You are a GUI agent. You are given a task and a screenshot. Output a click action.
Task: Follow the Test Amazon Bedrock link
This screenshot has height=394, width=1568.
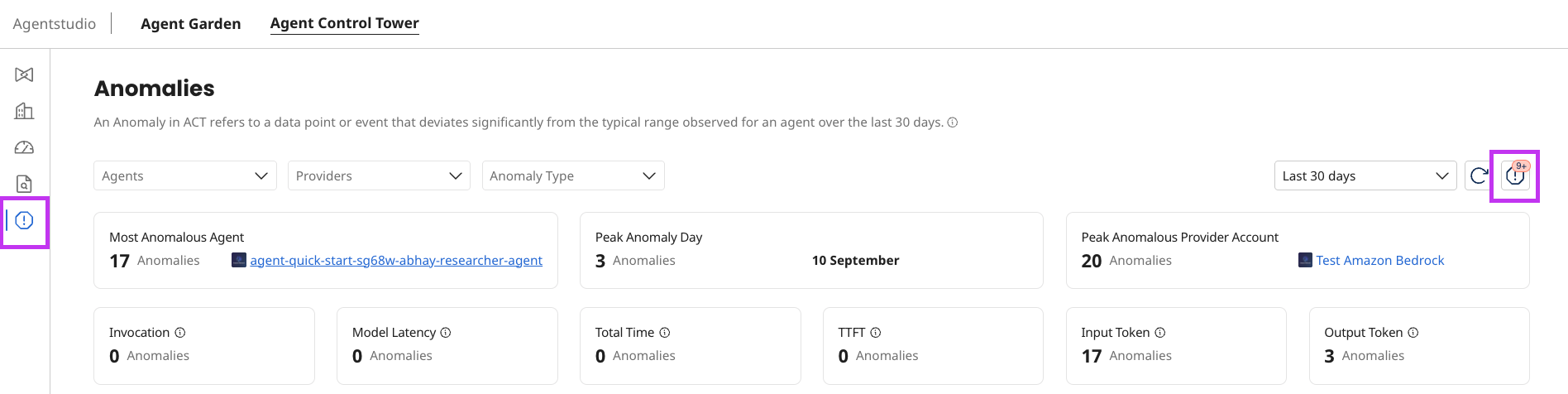pyautogui.click(x=1379, y=261)
